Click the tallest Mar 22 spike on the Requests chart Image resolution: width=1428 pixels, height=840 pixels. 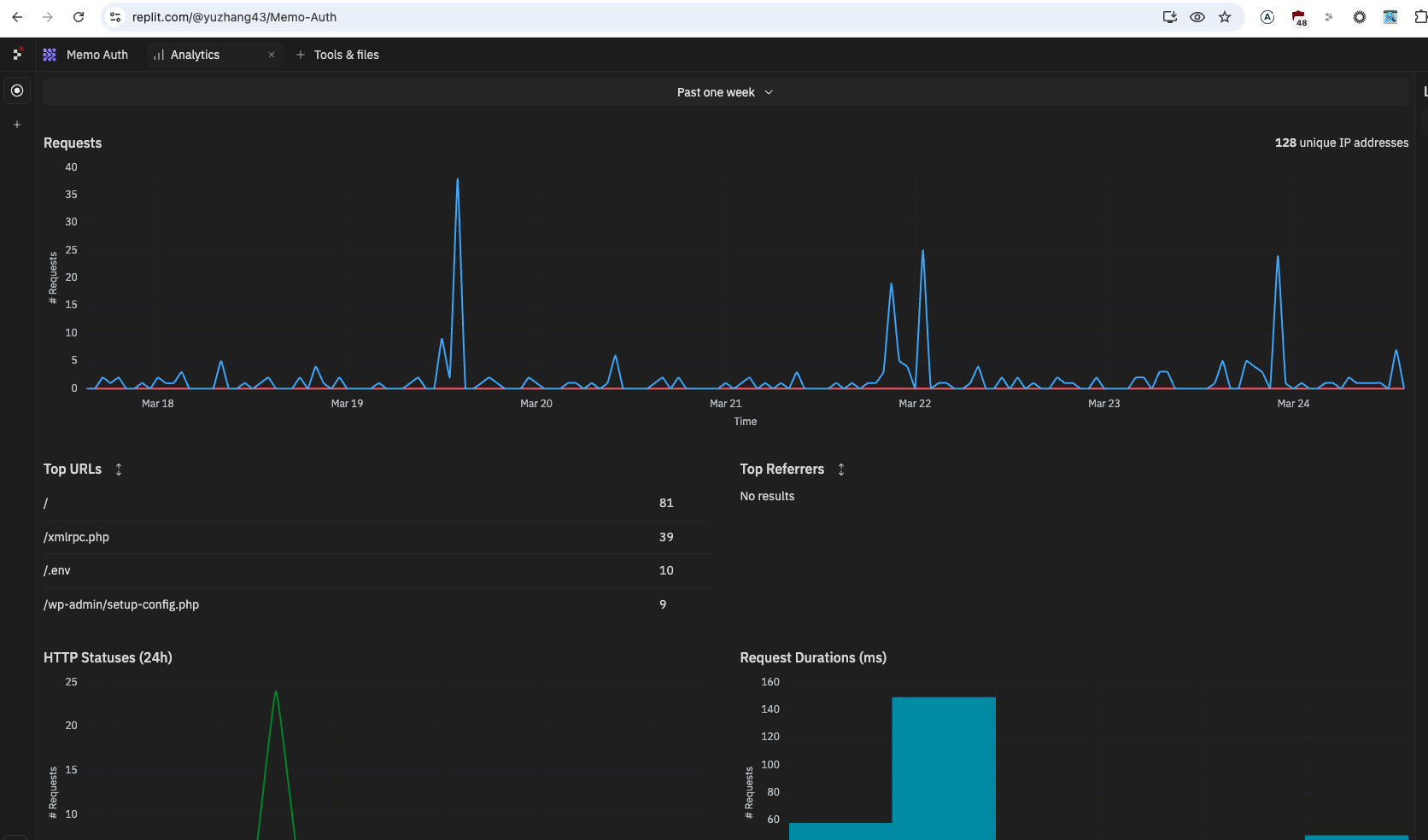click(x=922, y=252)
